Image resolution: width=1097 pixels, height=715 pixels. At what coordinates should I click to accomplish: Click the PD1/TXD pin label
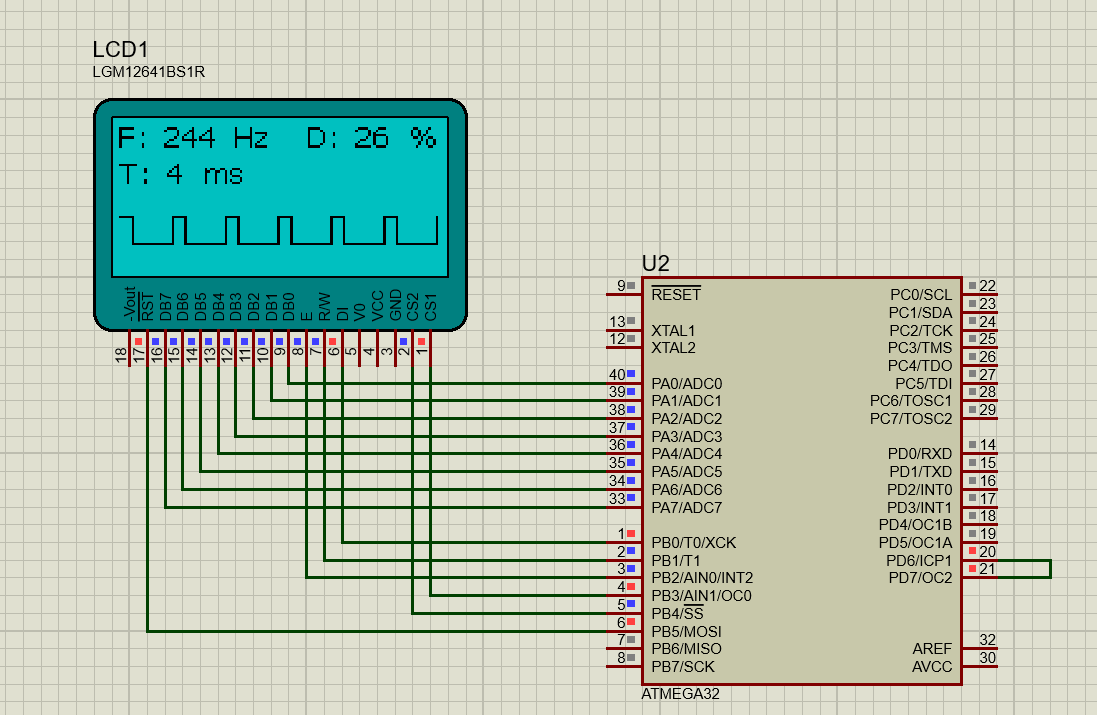click(x=921, y=472)
